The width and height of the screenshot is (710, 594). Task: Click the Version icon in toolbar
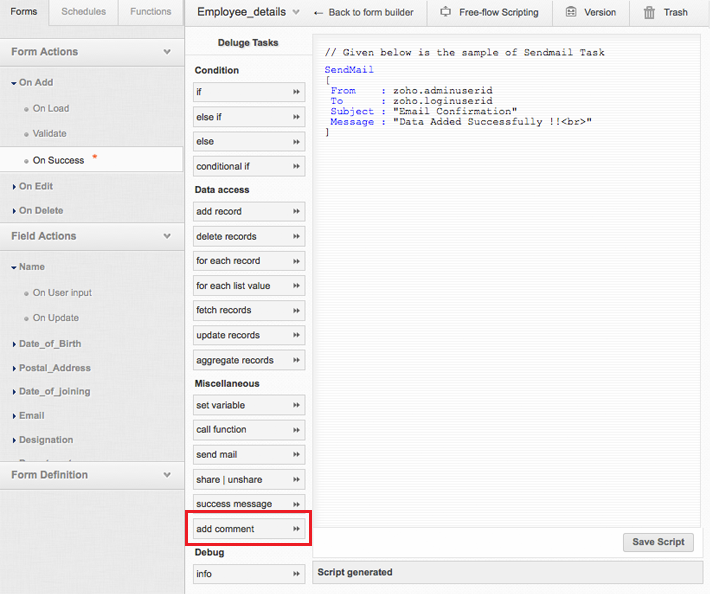tap(570, 12)
